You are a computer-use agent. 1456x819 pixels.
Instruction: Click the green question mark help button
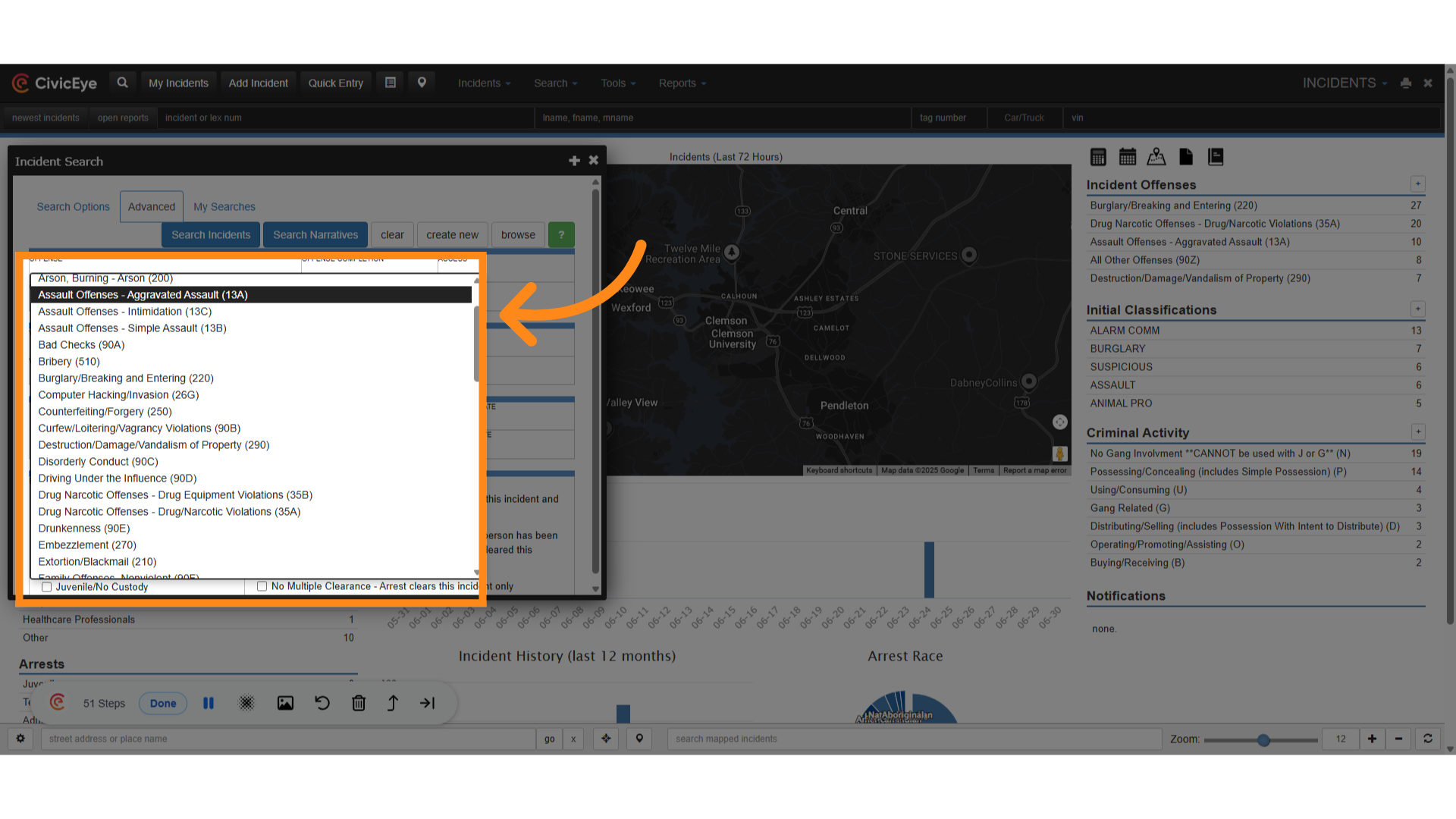(561, 235)
